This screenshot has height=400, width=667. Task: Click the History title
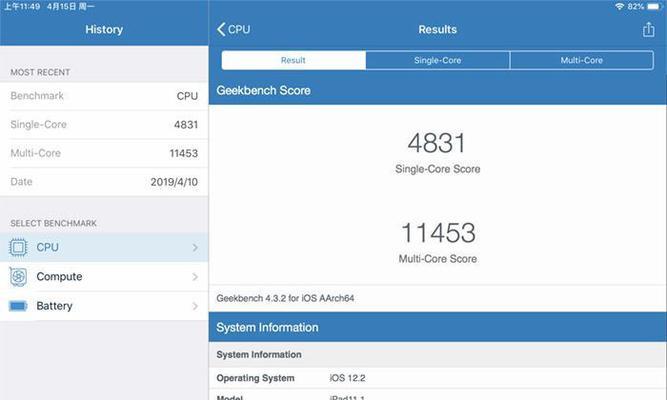click(104, 29)
